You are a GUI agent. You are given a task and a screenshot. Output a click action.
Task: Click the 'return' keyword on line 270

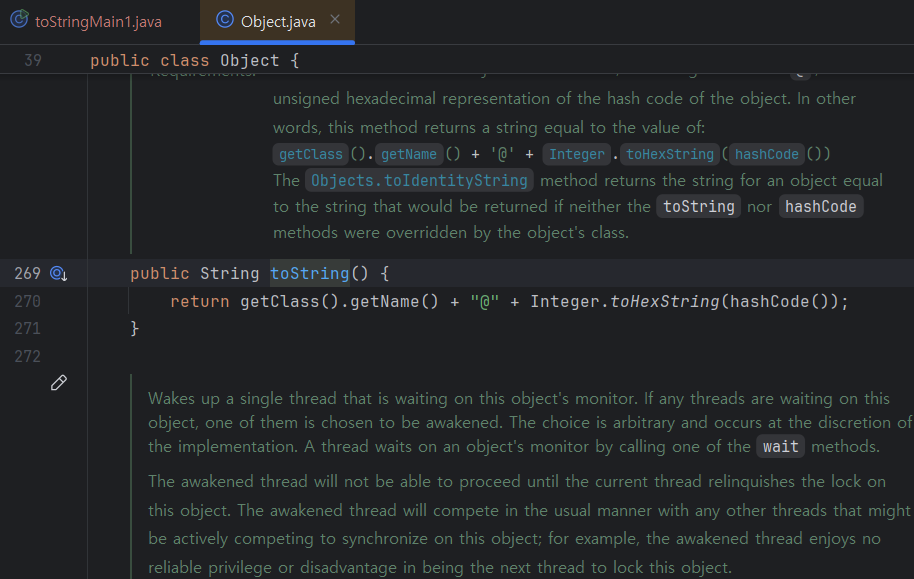[x=199, y=301]
